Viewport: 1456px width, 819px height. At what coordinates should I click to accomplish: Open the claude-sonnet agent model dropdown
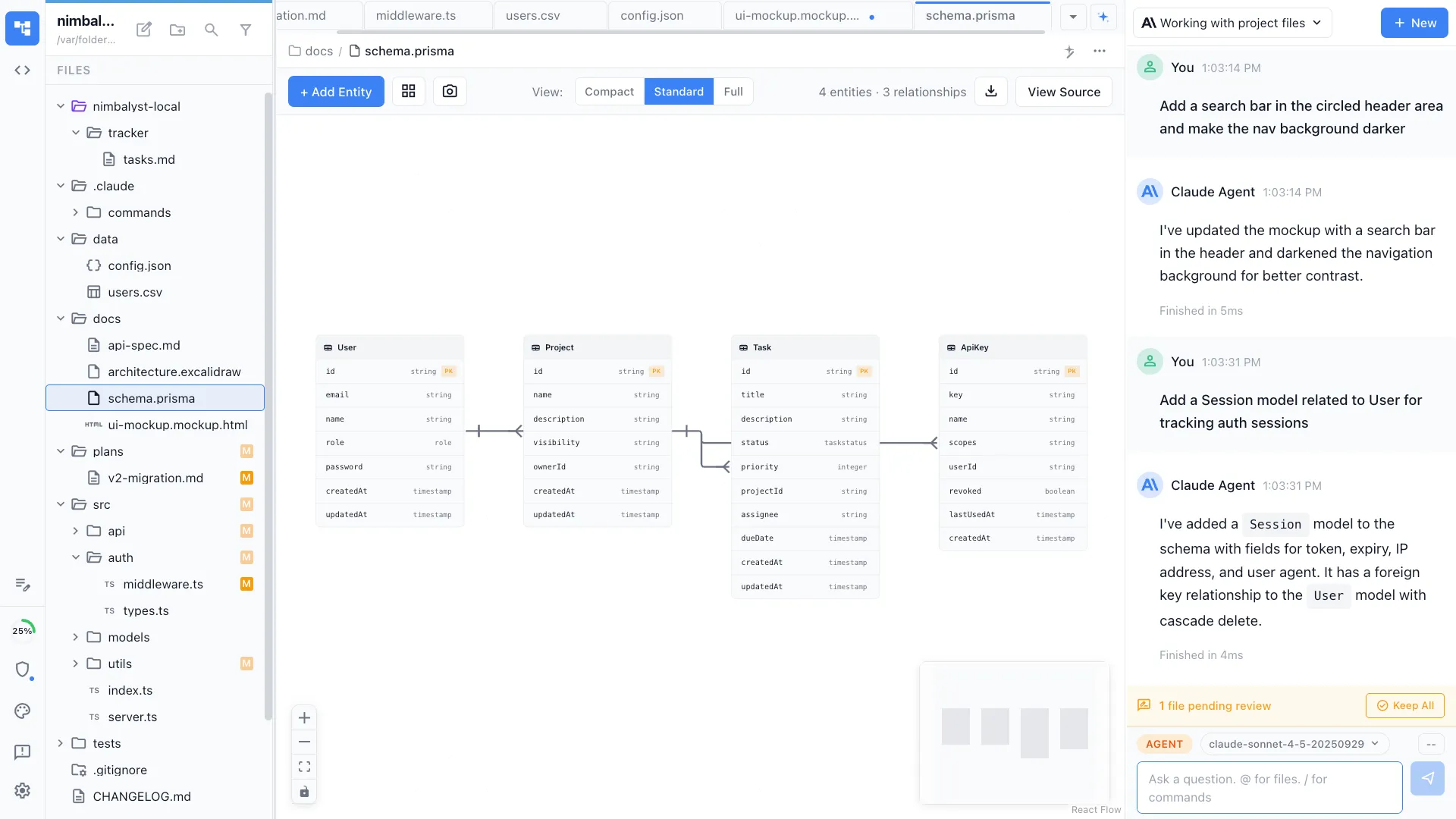[x=1293, y=744]
